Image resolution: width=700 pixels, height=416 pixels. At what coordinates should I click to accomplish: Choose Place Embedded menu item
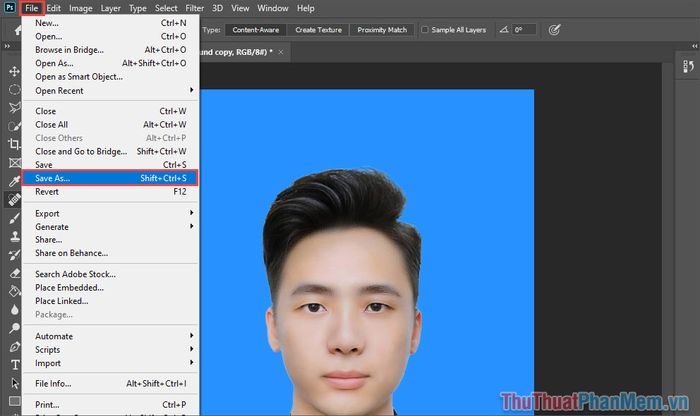click(111, 287)
